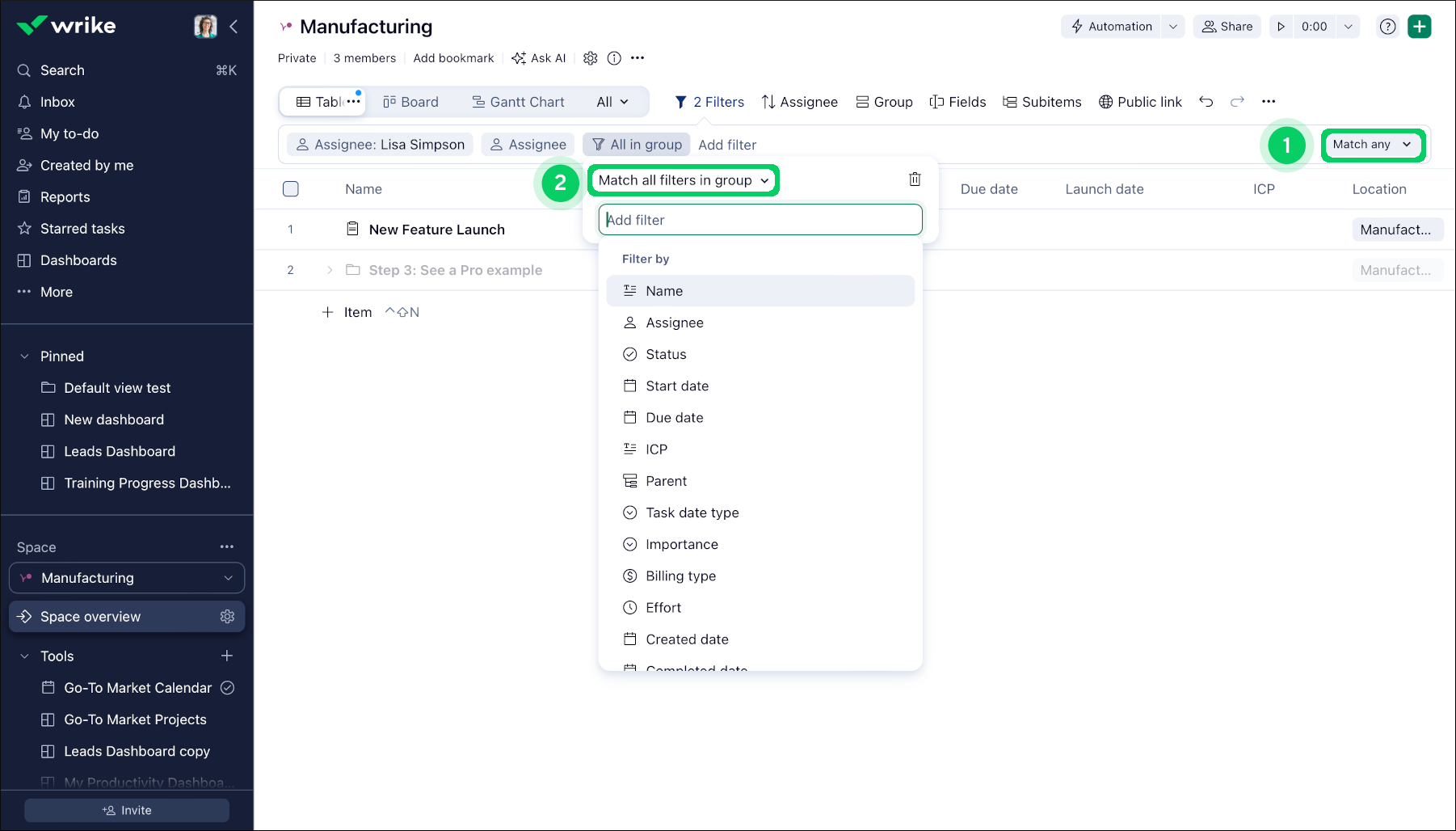Open space settings gear icon near Ask AI
The height and width of the screenshot is (831, 1456).
point(591,58)
